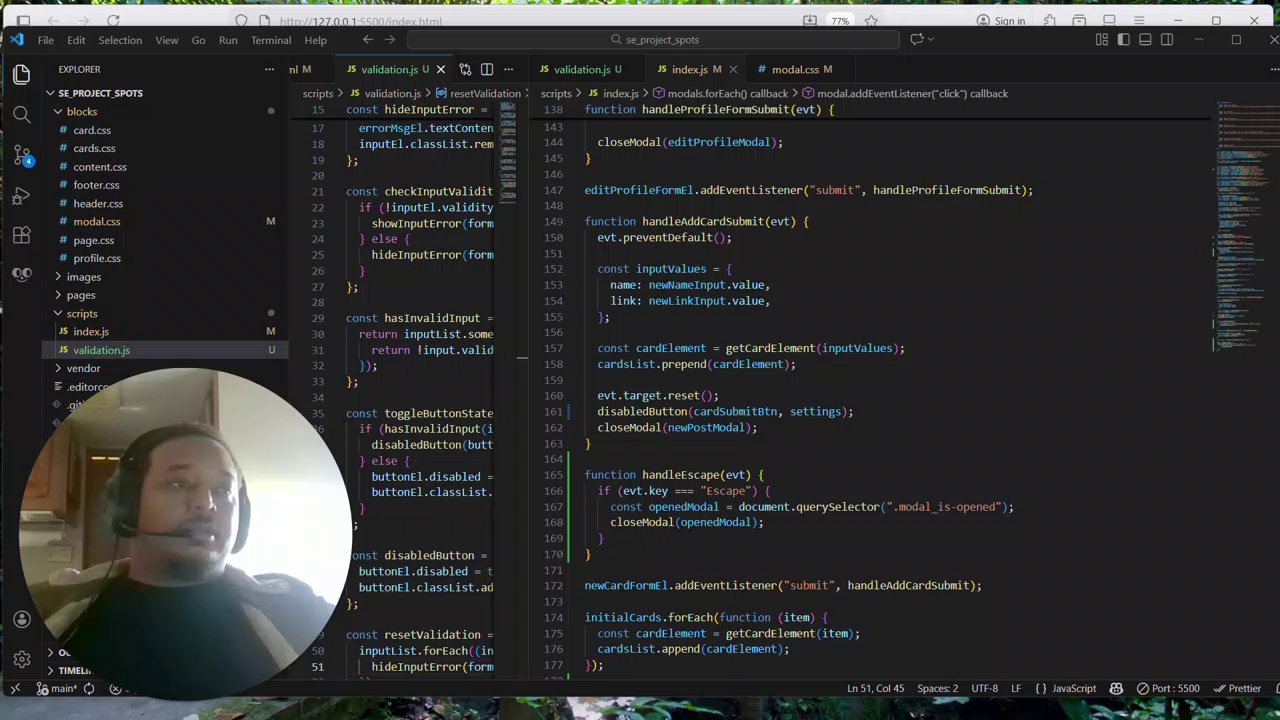
Task: Go forward with the editor navigation arrow
Action: coord(390,40)
